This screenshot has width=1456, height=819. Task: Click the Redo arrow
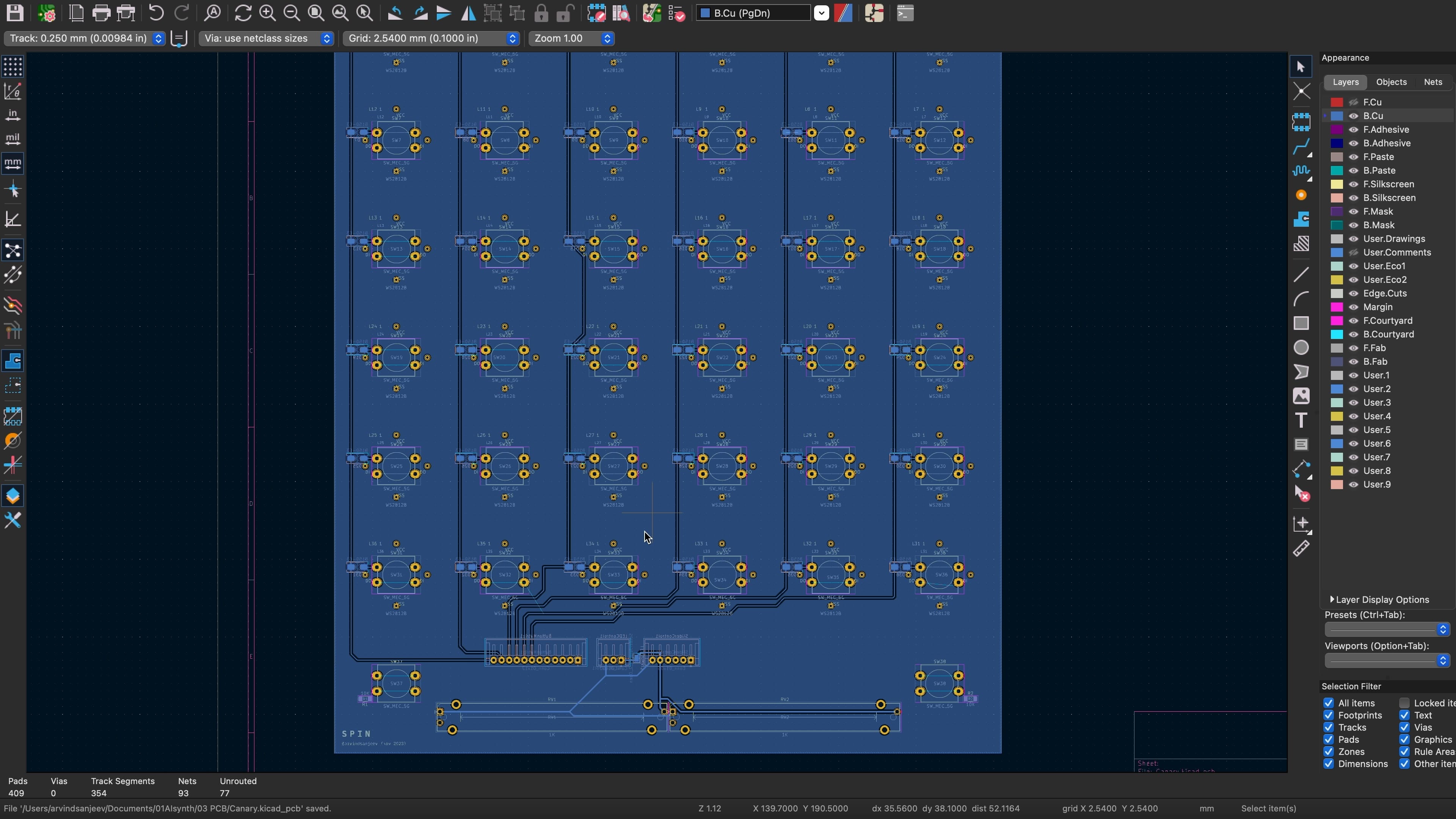pyautogui.click(x=182, y=13)
